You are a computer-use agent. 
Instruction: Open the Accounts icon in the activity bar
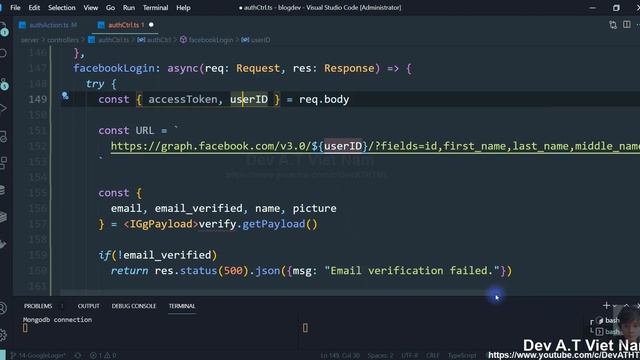pyautogui.click(x=3, y=308)
